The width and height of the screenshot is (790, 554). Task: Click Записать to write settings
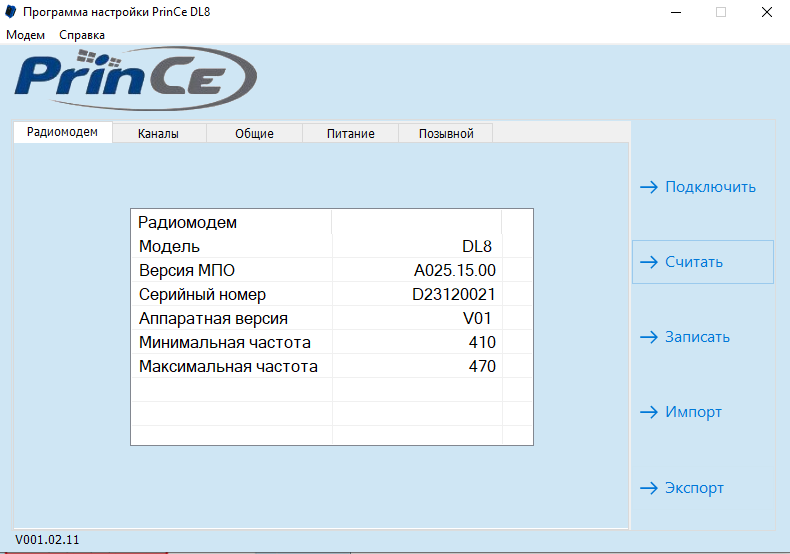coord(703,336)
